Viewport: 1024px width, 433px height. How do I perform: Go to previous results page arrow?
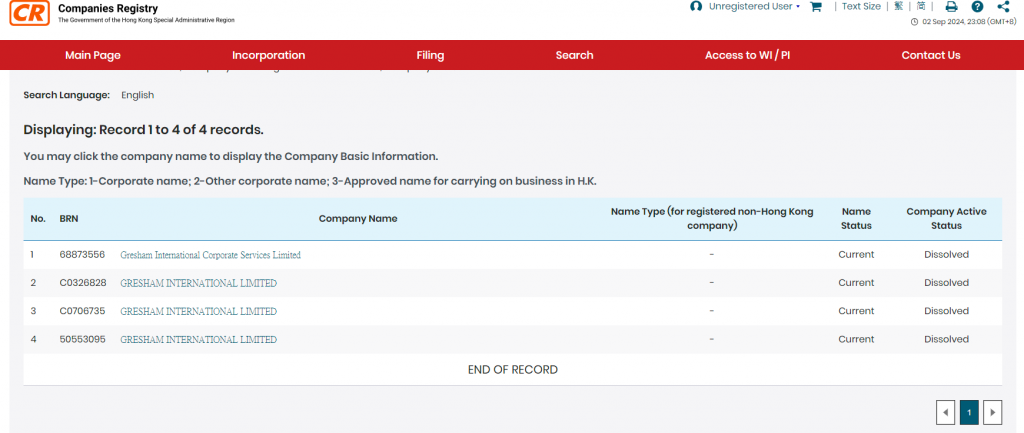(945, 412)
